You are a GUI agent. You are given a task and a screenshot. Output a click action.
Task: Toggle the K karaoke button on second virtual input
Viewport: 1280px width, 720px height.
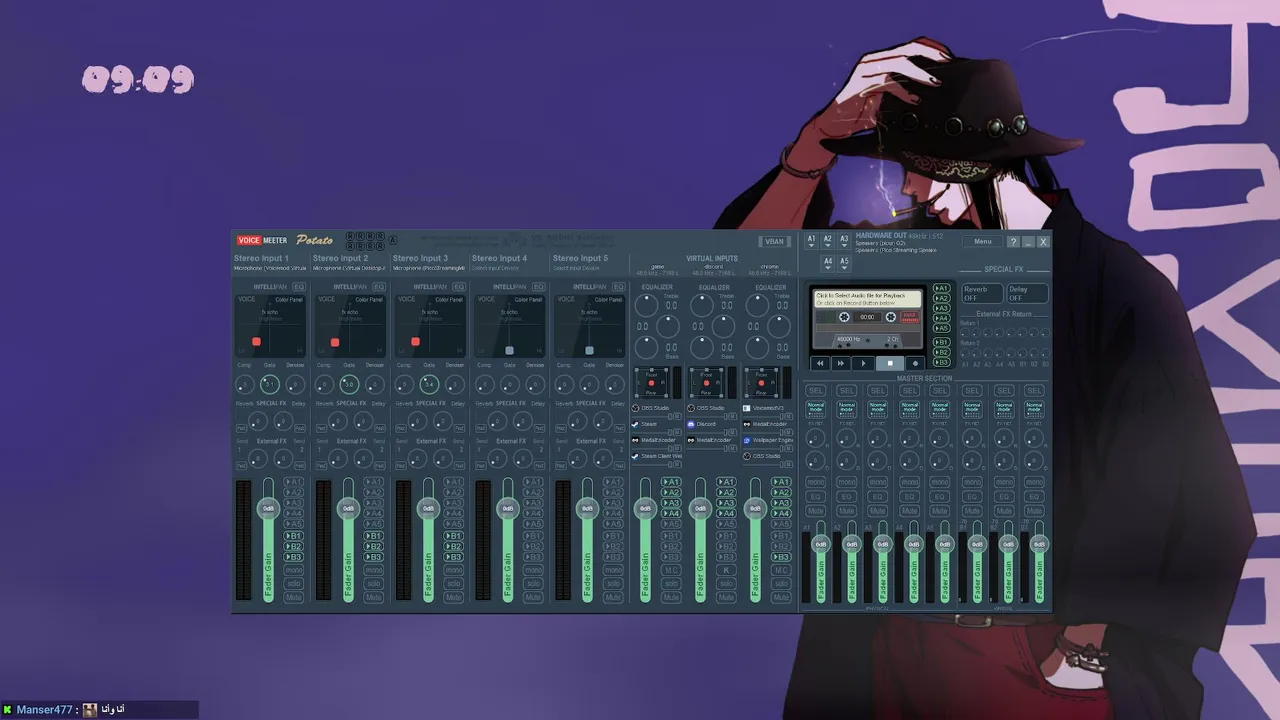726,570
